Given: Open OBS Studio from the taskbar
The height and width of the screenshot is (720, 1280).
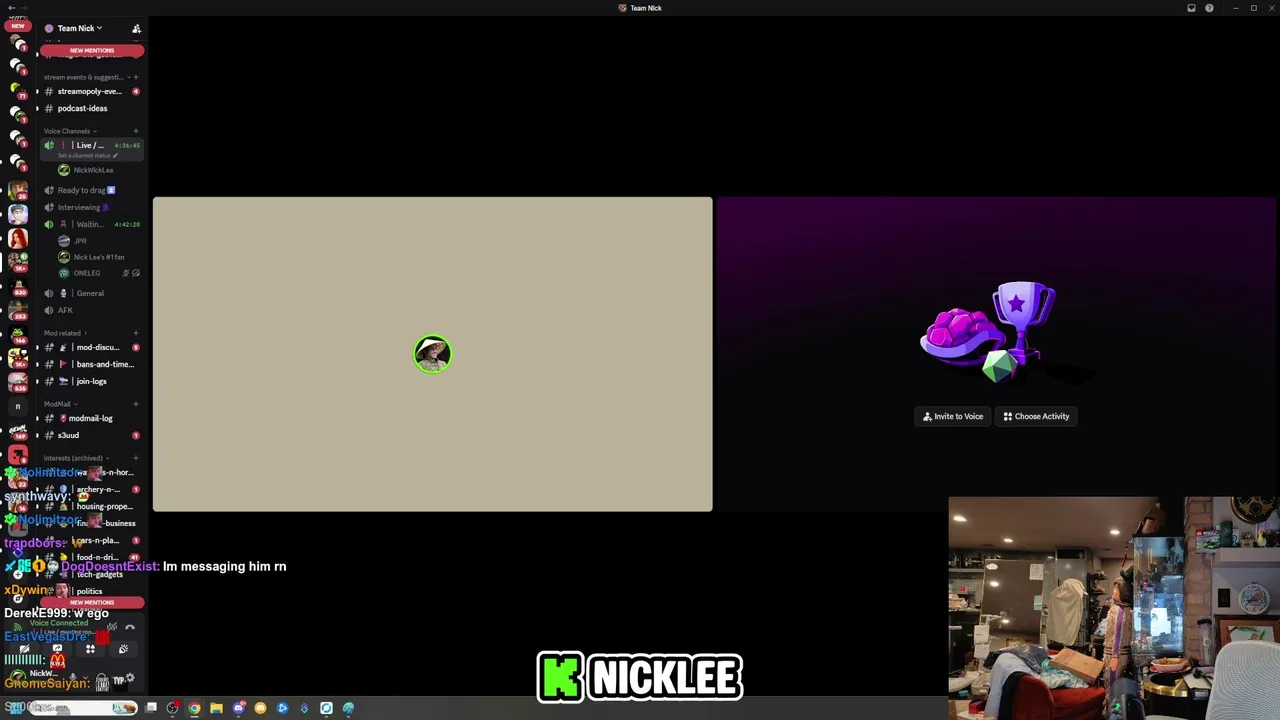Looking at the screenshot, I should point(173,708).
